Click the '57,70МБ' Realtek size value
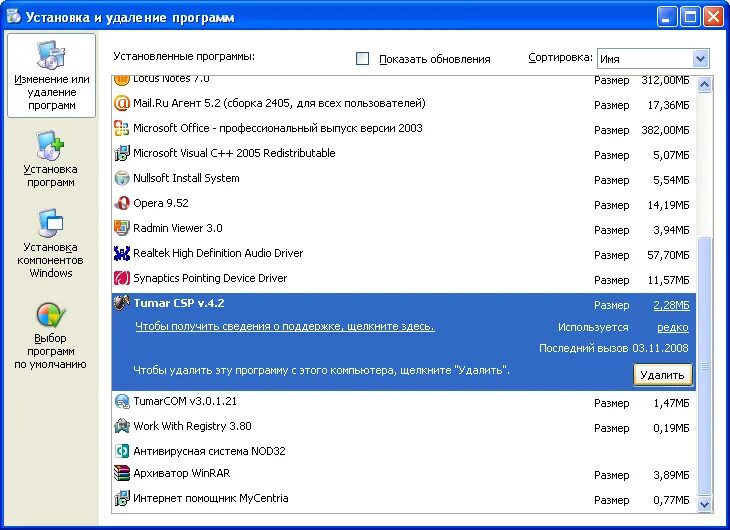 (x=668, y=255)
